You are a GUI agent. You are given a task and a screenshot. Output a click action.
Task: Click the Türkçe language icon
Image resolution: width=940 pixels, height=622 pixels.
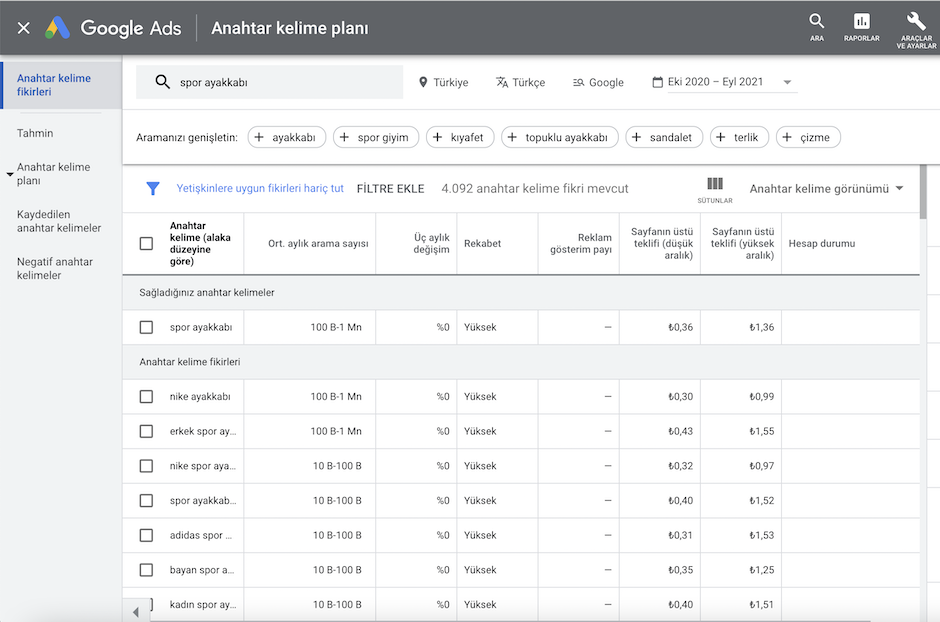click(x=502, y=82)
